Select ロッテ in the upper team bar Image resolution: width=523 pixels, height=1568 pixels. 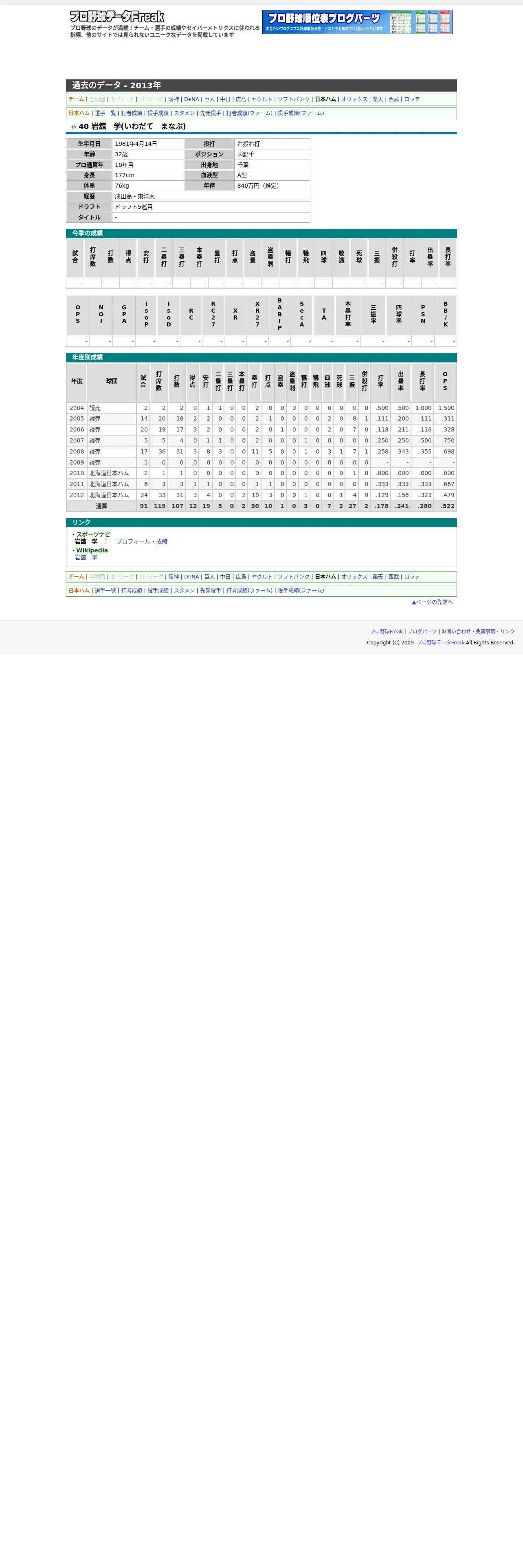(412, 99)
